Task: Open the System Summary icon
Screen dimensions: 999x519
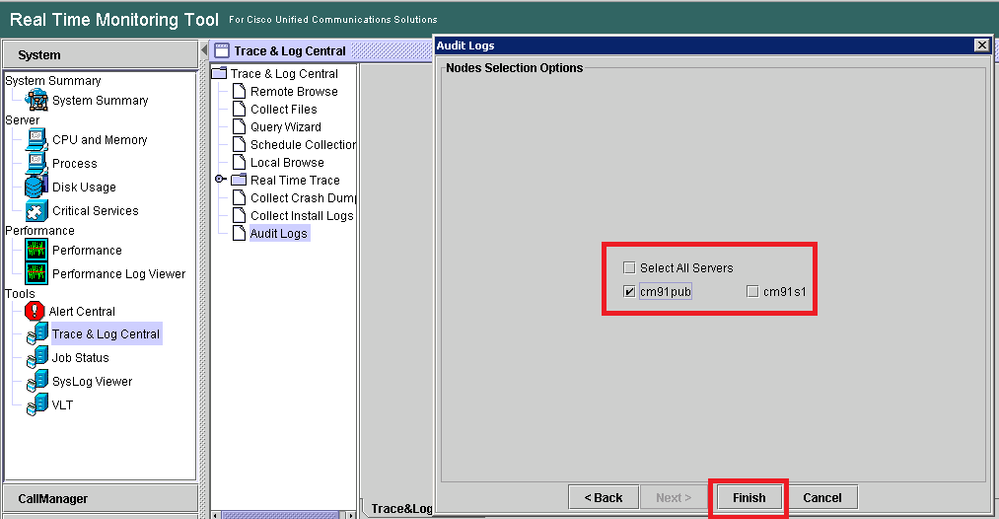Action: pyautogui.click(x=36, y=100)
